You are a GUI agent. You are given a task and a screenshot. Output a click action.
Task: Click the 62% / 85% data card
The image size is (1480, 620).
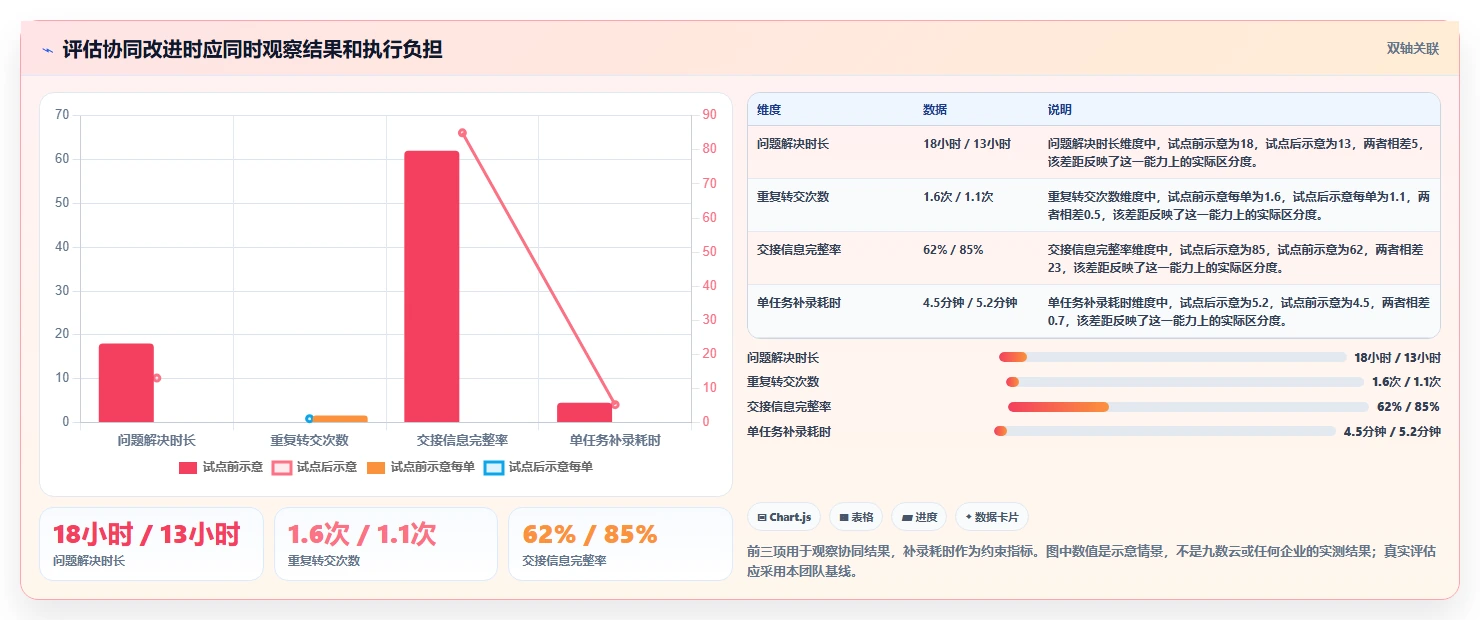621,544
